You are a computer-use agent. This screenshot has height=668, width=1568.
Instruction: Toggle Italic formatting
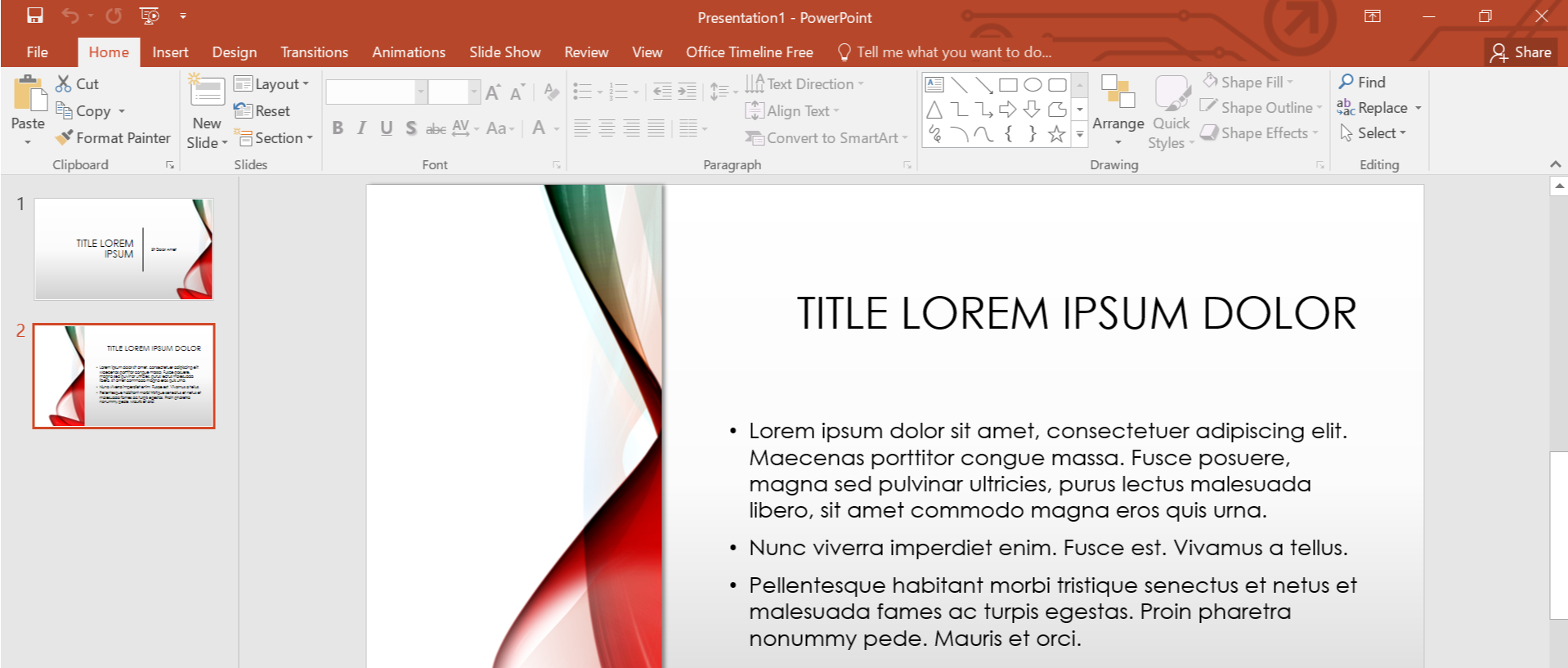tap(361, 128)
